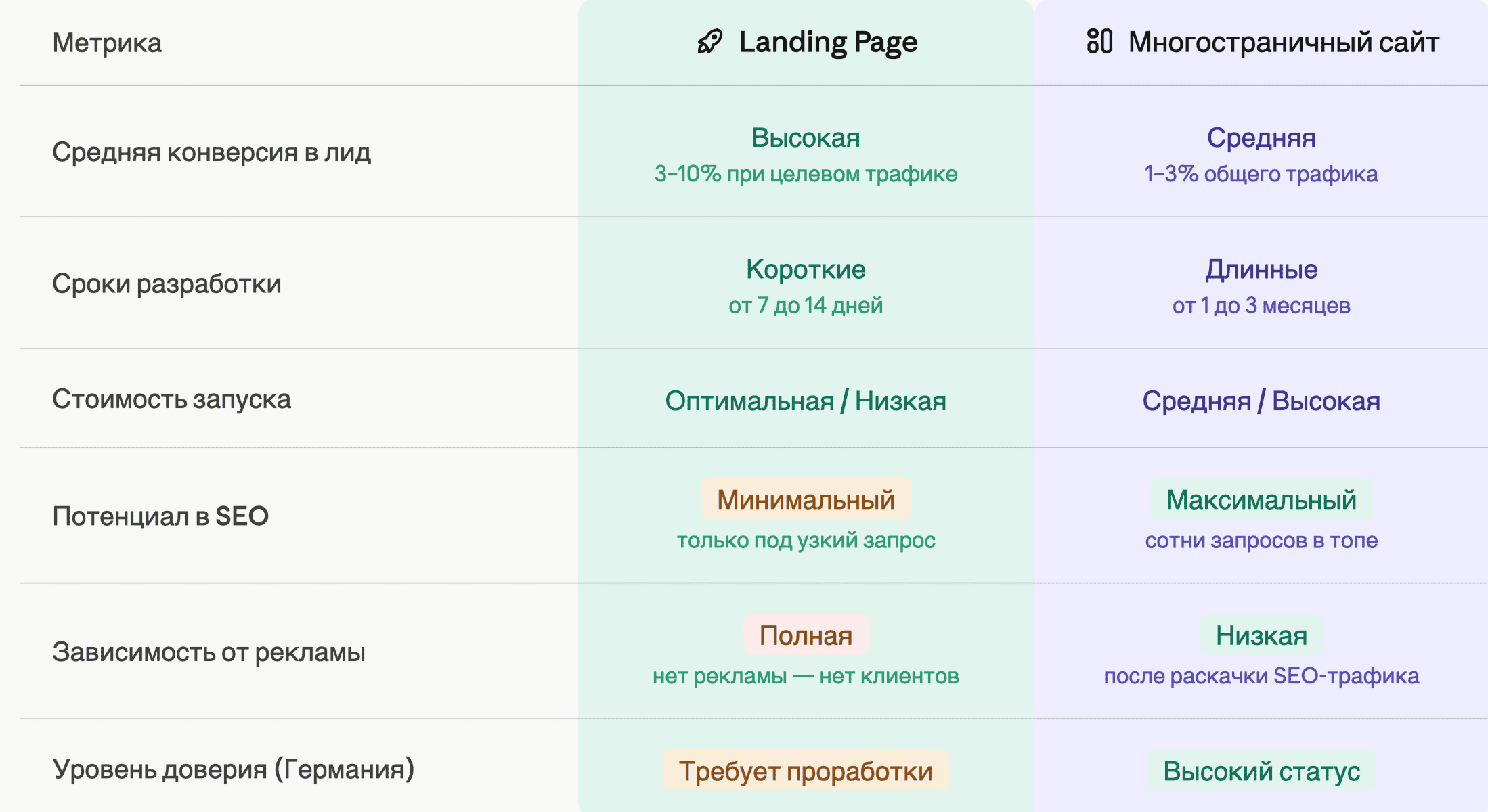
Task: Click the rocket icon beside Landing Page
Action: point(710,42)
